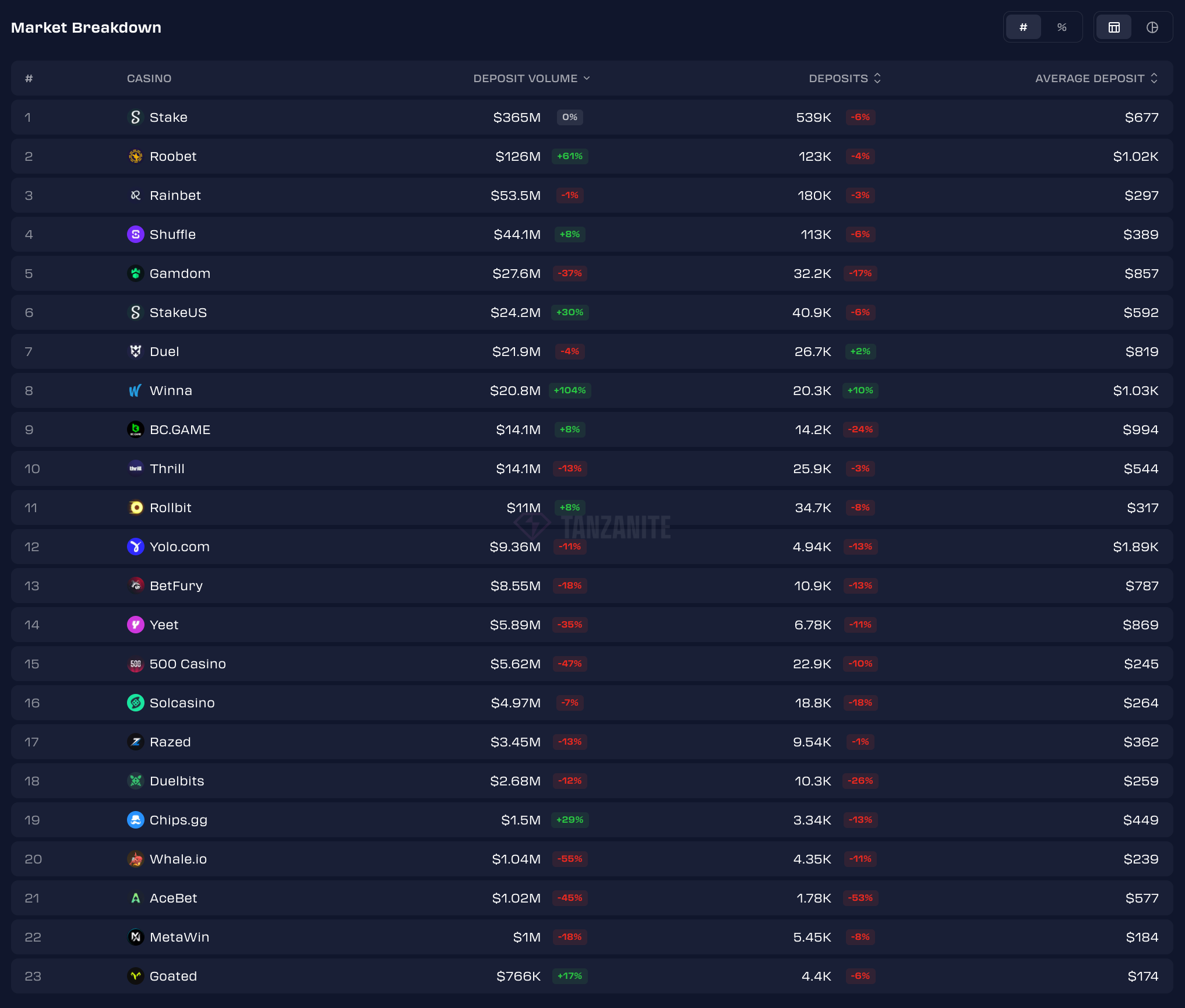1185x1008 pixels.
Task: Click the Casino column header
Action: coord(149,78)
